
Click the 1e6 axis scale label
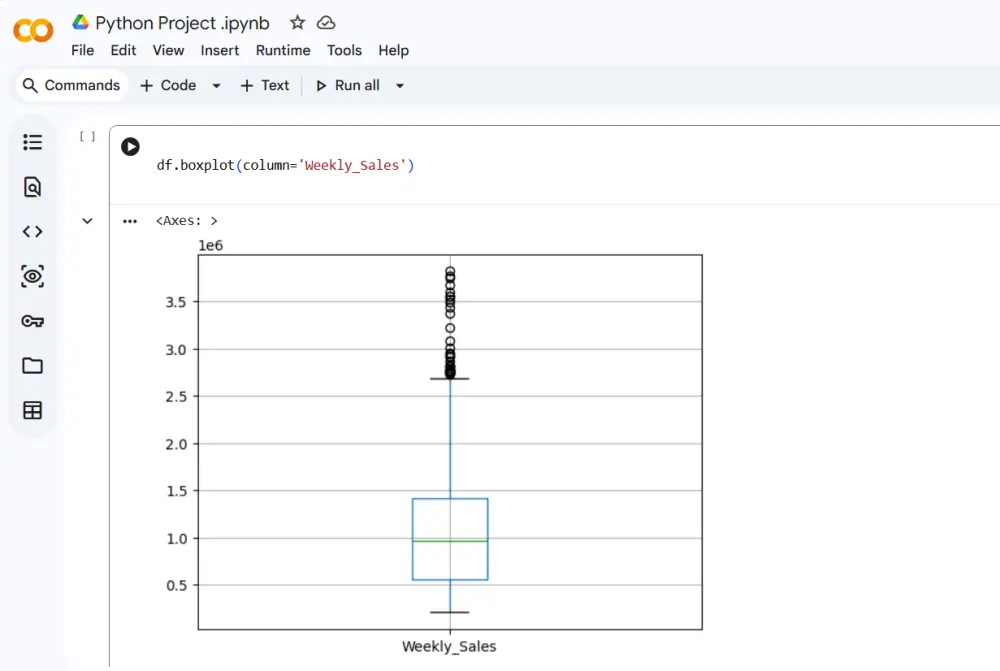pyautogui.click(x=210, y=246)
